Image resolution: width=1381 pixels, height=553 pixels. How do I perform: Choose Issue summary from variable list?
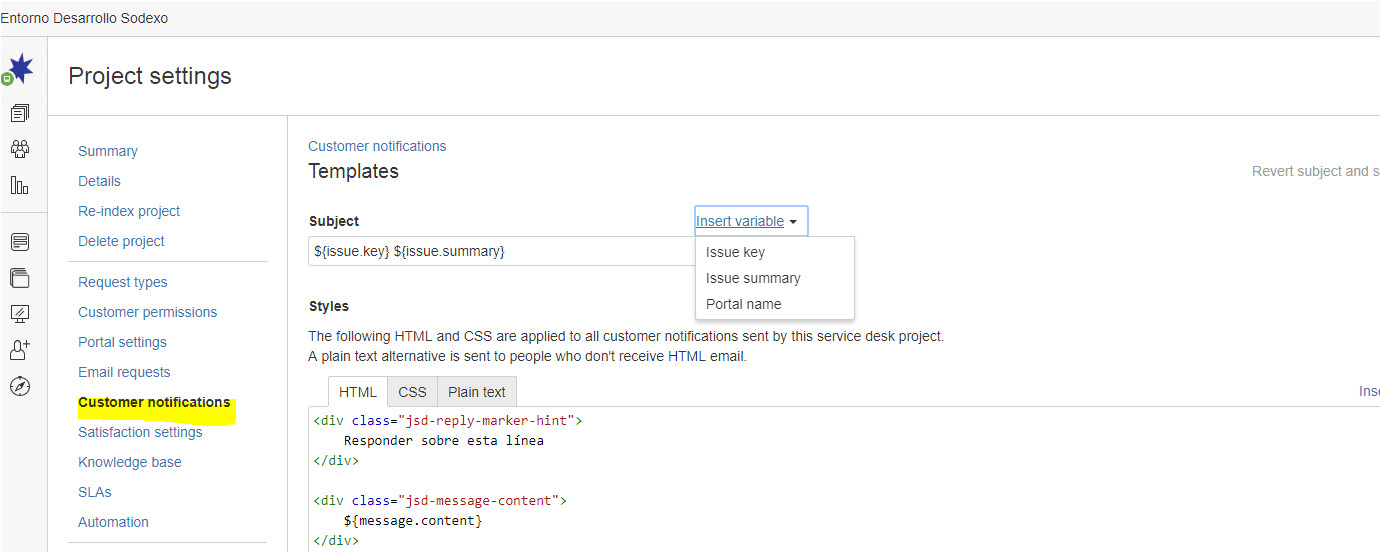click(x=753, y=278)
